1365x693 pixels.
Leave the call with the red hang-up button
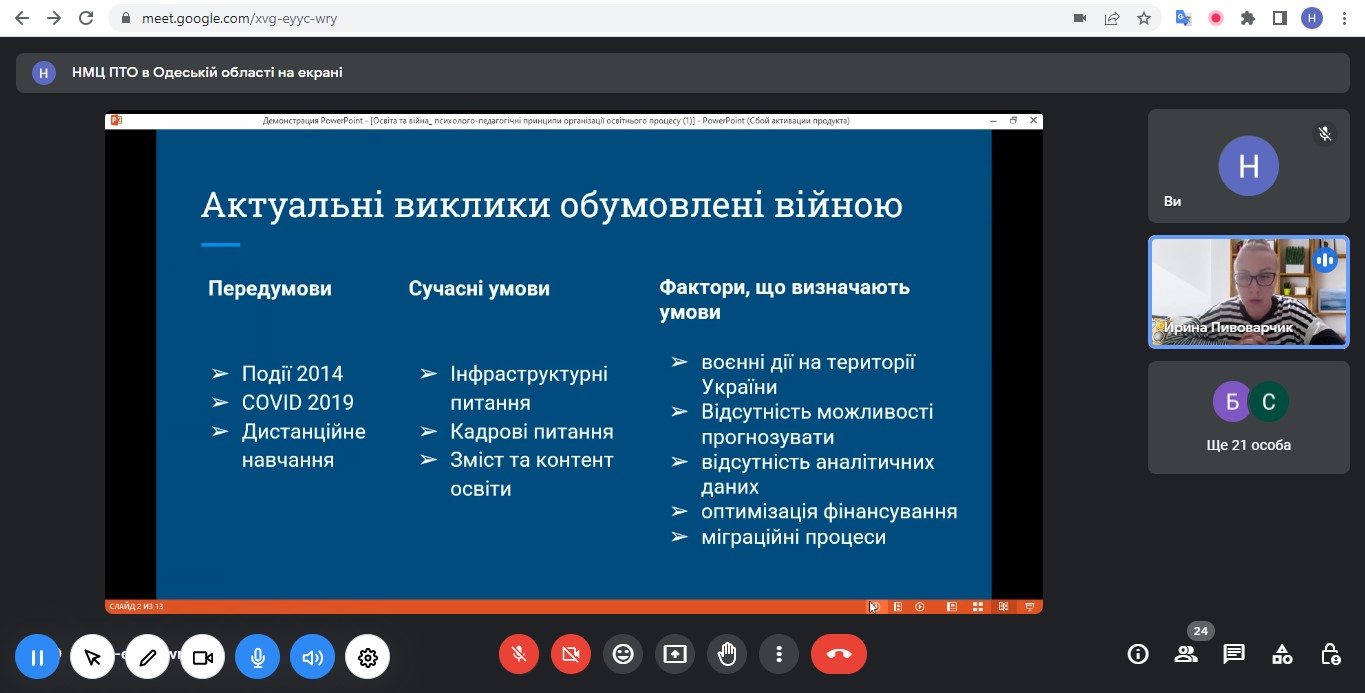pyautogui.click(x=838, y=654)
